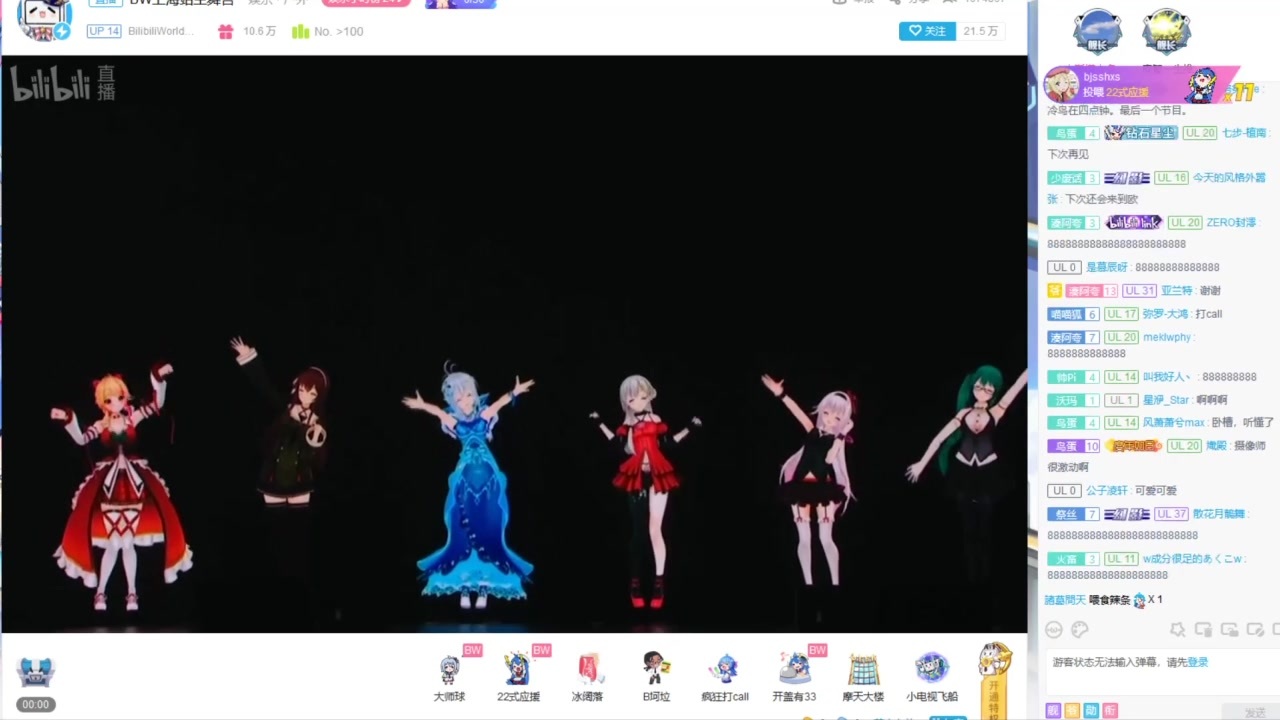The height and width of the screenshot is (720, 1280).
Task: Click the UL 37 level badge
Action: pos(1171,514)
